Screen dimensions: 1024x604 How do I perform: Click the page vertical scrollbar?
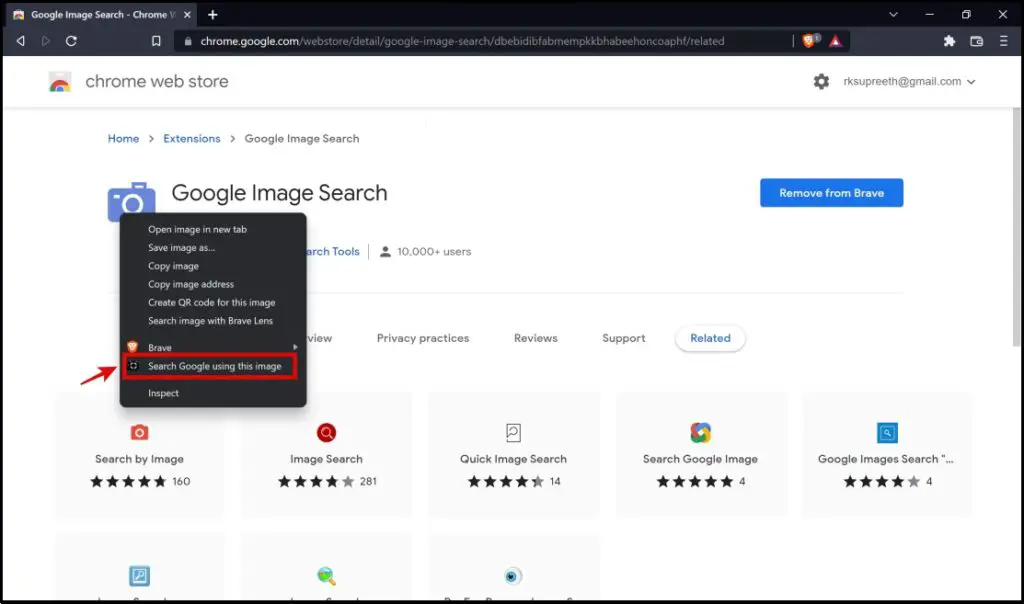click(1017, 227)
